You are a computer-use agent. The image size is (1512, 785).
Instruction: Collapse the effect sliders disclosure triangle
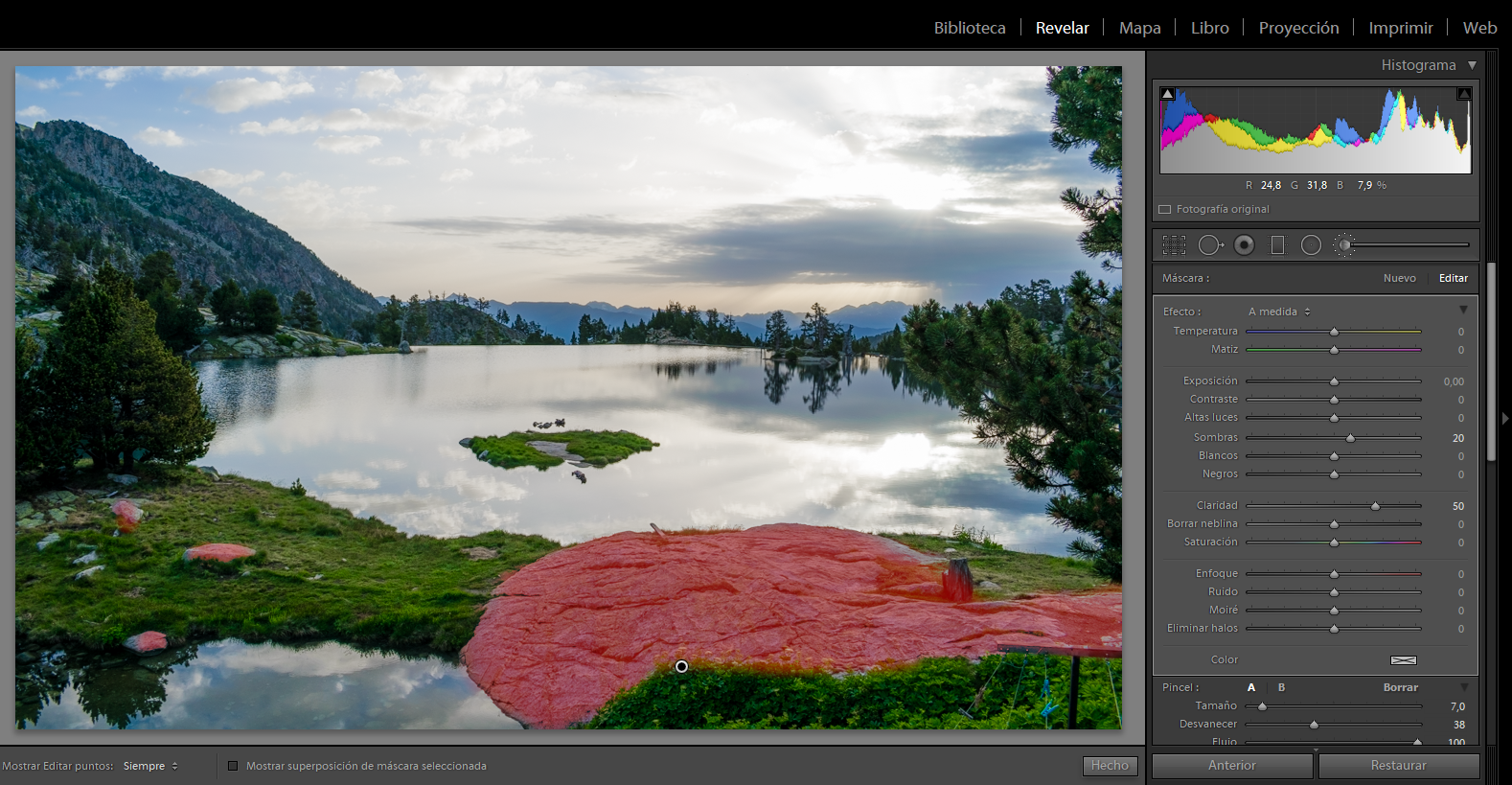1463,310
